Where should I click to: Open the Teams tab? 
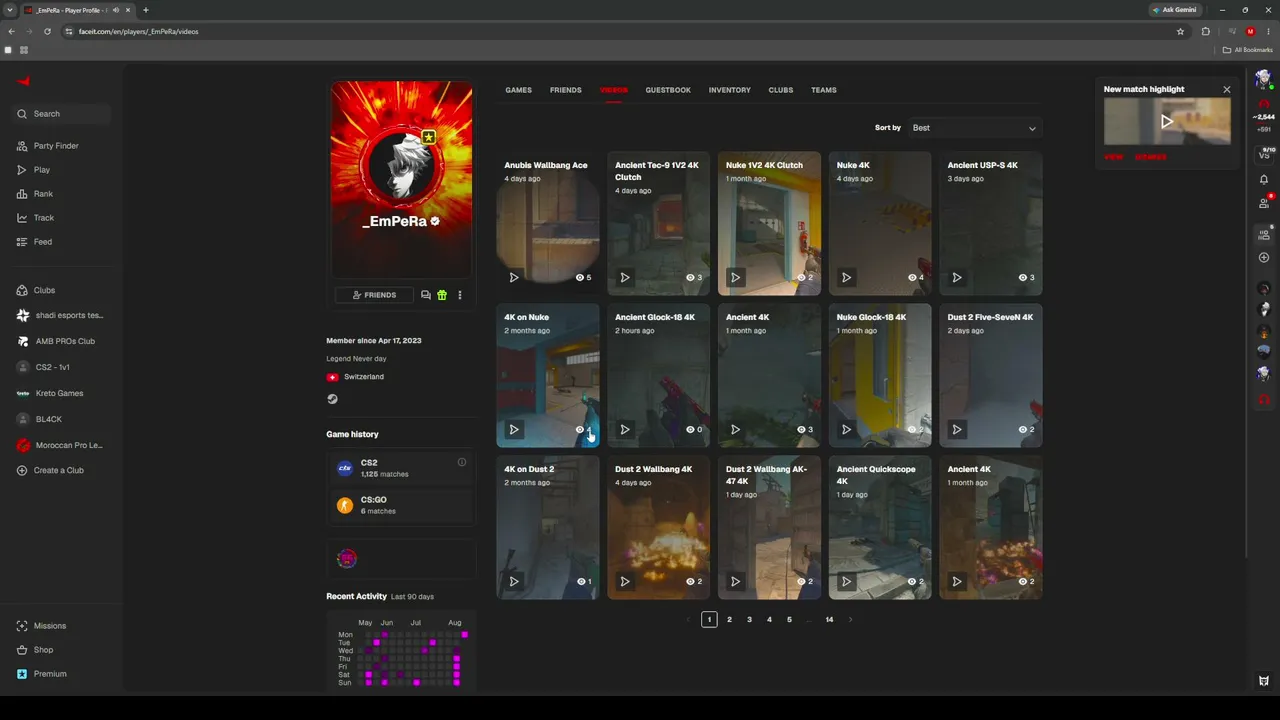824,90
